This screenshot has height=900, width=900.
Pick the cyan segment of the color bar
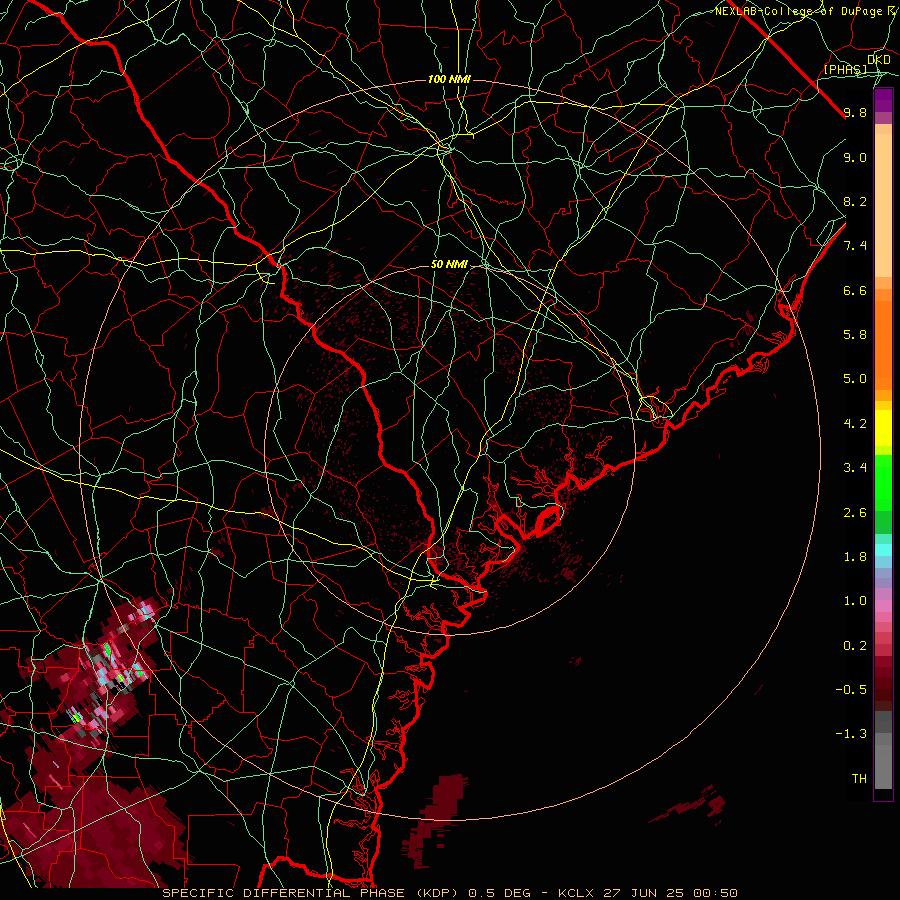coord(883,550)
